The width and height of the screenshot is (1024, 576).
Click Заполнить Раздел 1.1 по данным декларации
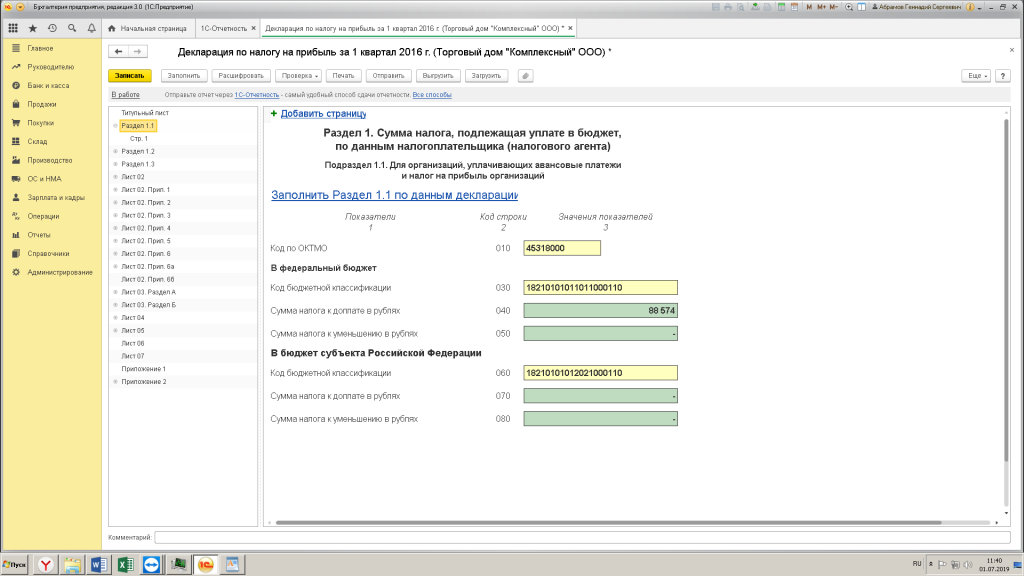[x=394, y=195]
